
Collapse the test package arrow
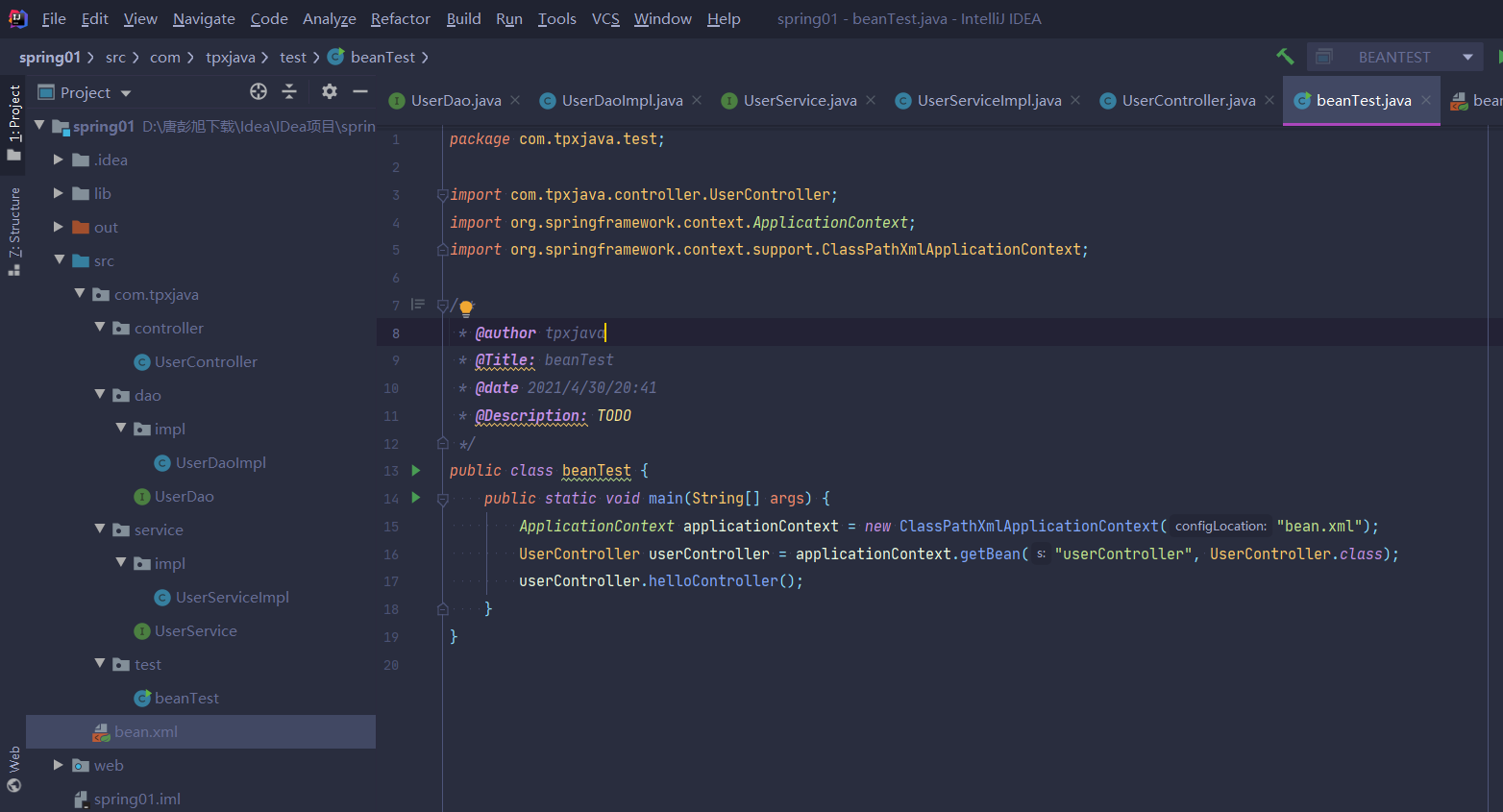[x=100, y=663]
